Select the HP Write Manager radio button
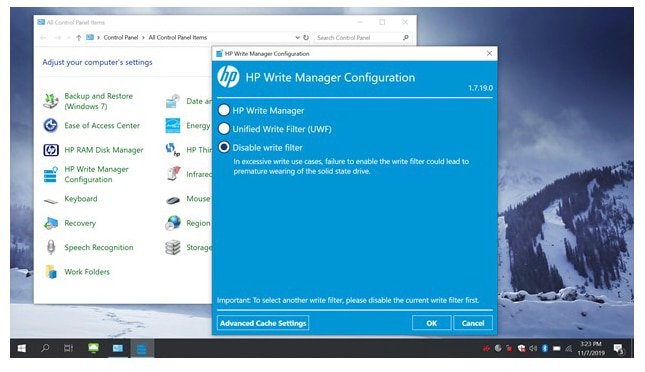645x372 pixels. [x=224, y=110]
